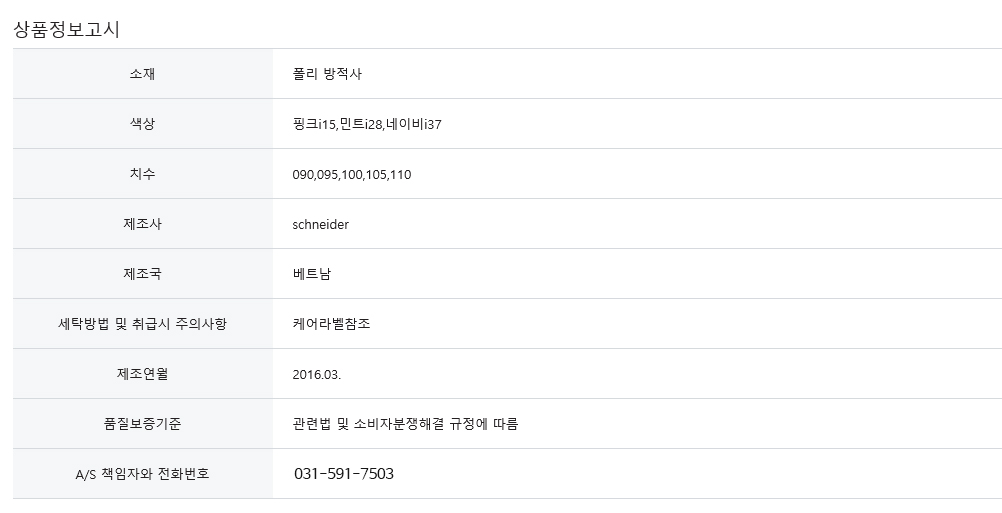Image resolution: width=1002 pixels, height=513 pixels.
Task: Click the empty area right of schneider row
Action: tap(675, 224)
